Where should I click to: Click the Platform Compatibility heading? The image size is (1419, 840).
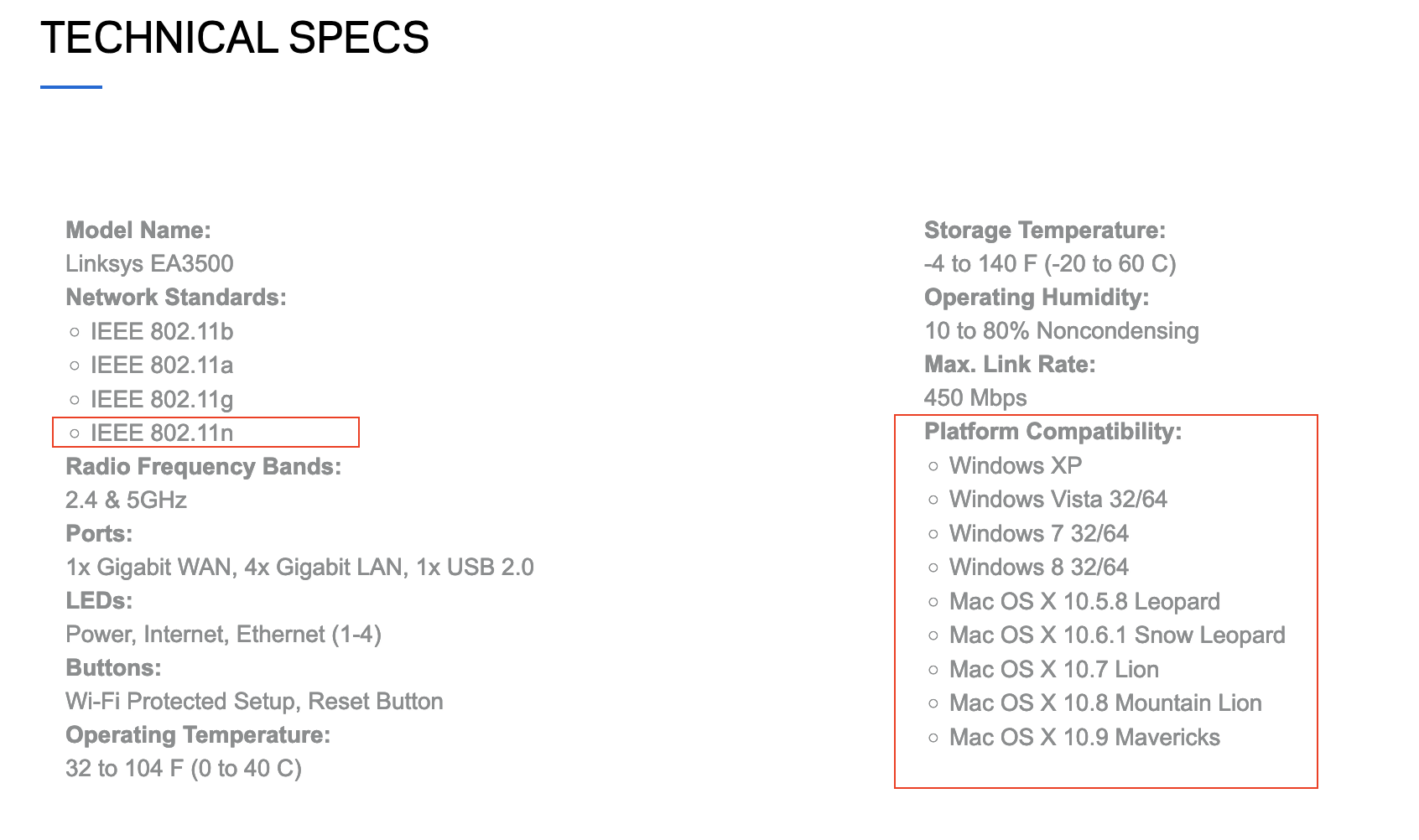[x=1053, y=432]
